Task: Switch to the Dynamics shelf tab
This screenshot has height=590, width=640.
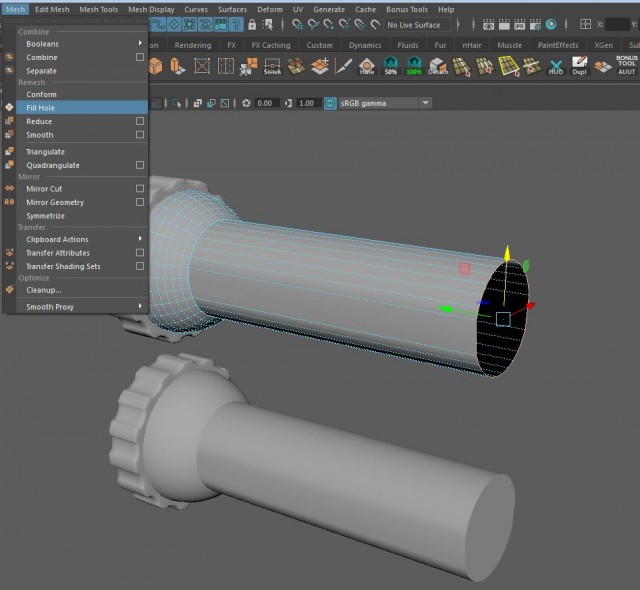Action: (365, 45)
